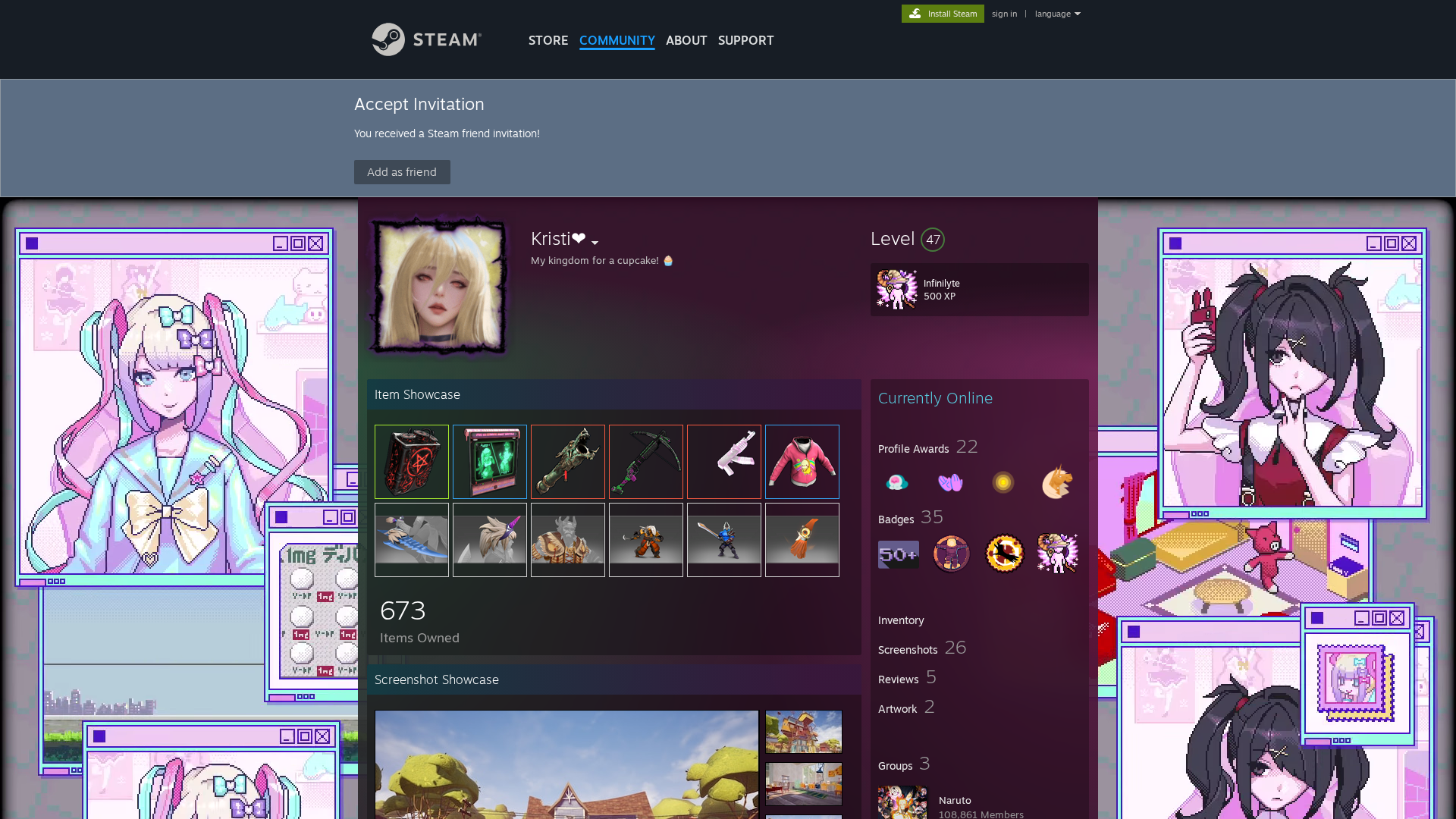Click the Naruto group avatar
Viewport: 1456px width, 819px height.
pyautogui.click(x=902, y=802)
